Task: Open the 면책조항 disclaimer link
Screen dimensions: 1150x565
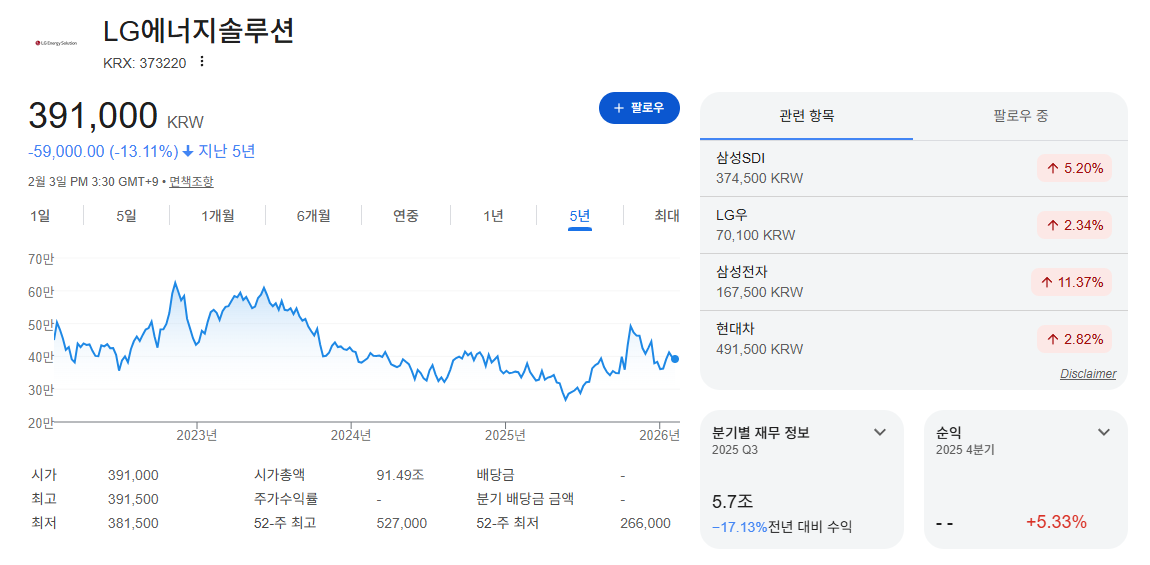Action: coord(191,181)
